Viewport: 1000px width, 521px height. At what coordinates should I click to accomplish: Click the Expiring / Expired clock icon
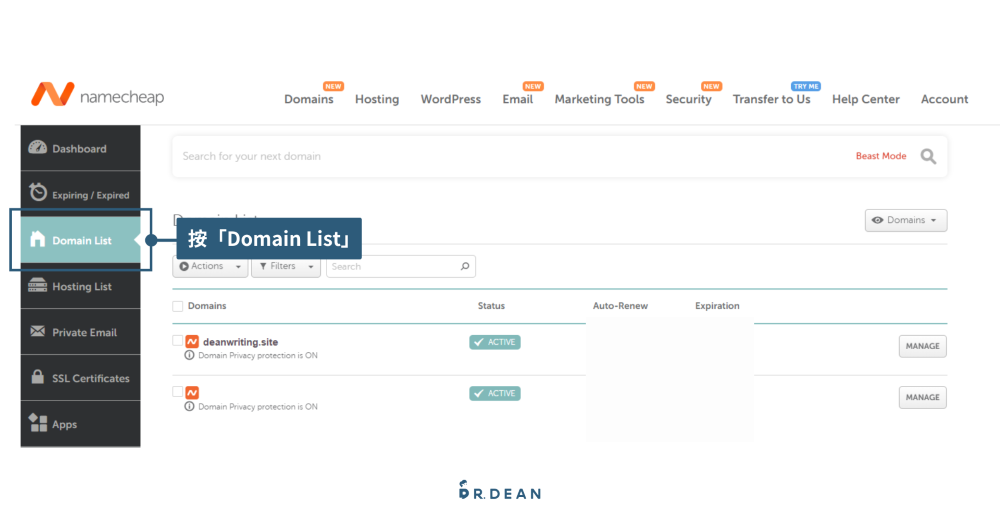(x=38, y=193)
